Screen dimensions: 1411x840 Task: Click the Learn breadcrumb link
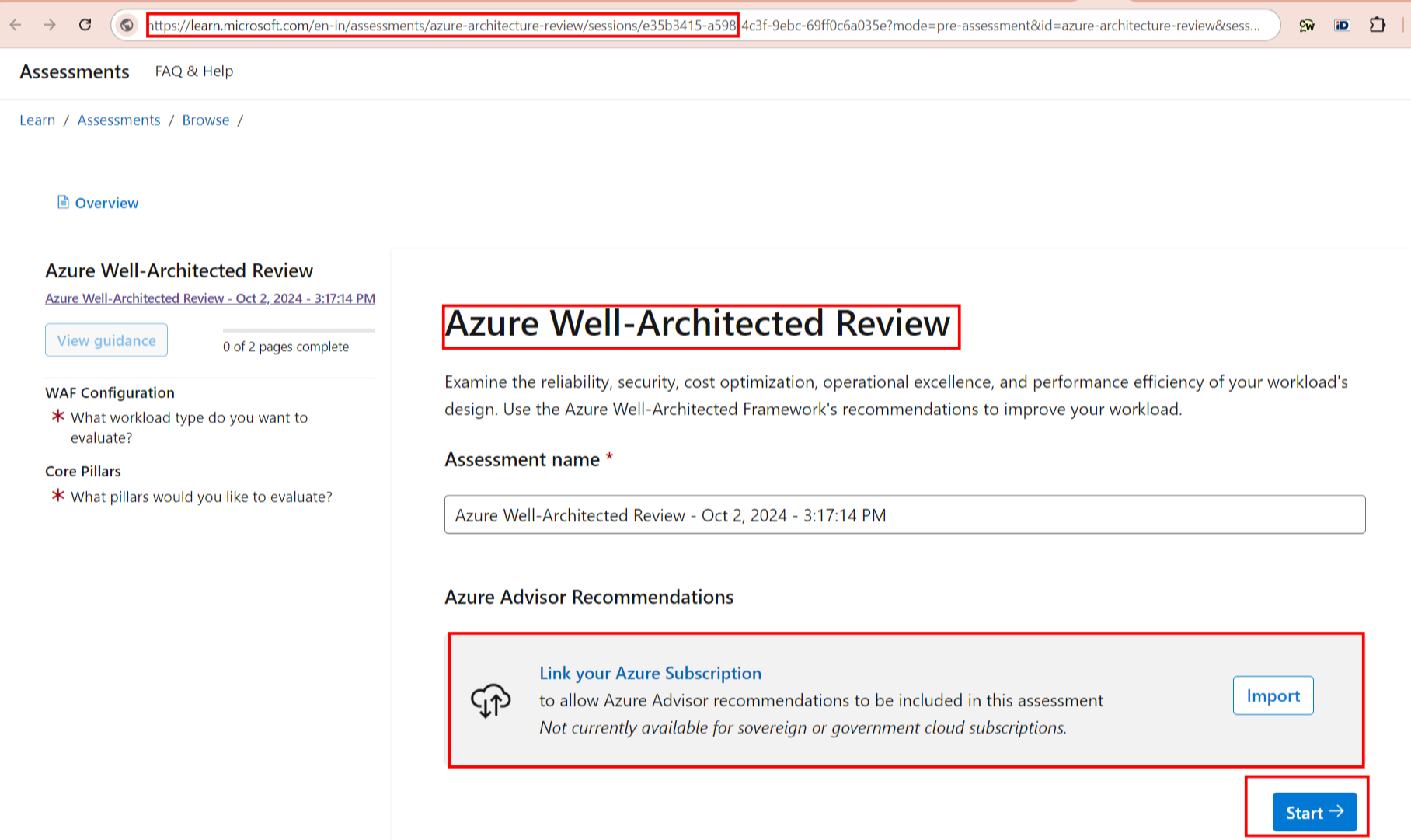[37, 120]
